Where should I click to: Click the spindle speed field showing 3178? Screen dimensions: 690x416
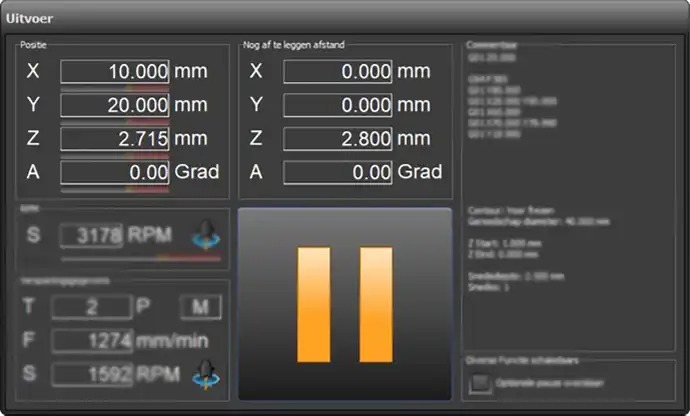click(x=92, y=236)
